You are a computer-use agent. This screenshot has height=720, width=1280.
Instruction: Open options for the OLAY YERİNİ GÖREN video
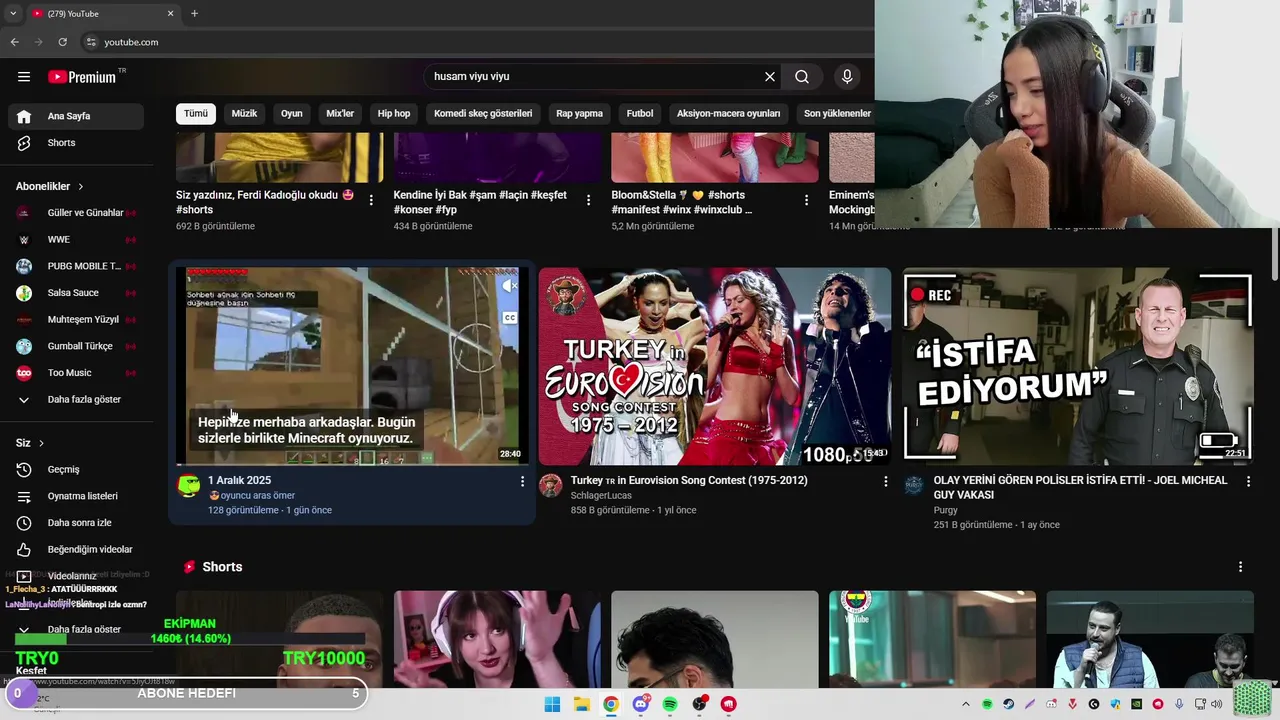[1248, 481]
